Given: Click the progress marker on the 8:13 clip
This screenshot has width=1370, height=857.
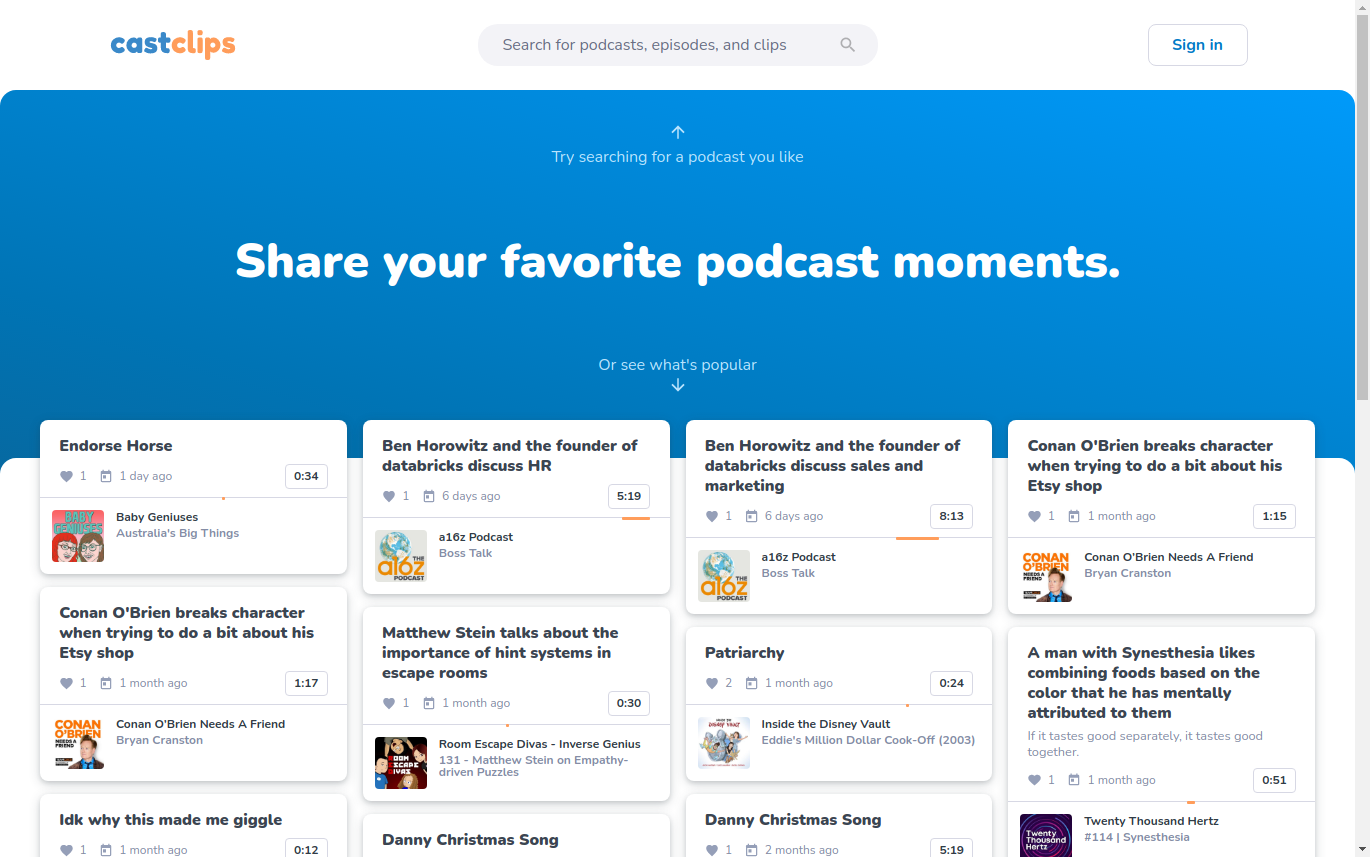Looking at the screenshot, I should tap(917, 538).
